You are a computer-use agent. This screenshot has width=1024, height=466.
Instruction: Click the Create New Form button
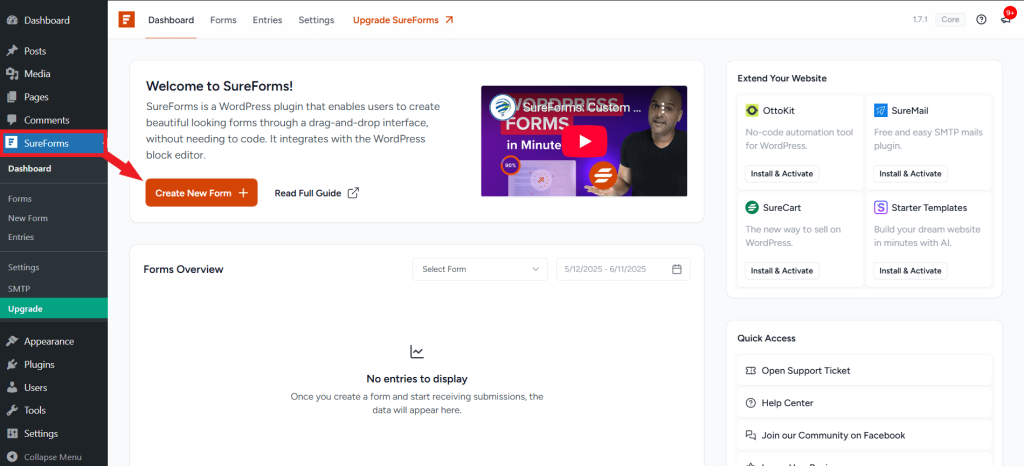click(201, 193)
